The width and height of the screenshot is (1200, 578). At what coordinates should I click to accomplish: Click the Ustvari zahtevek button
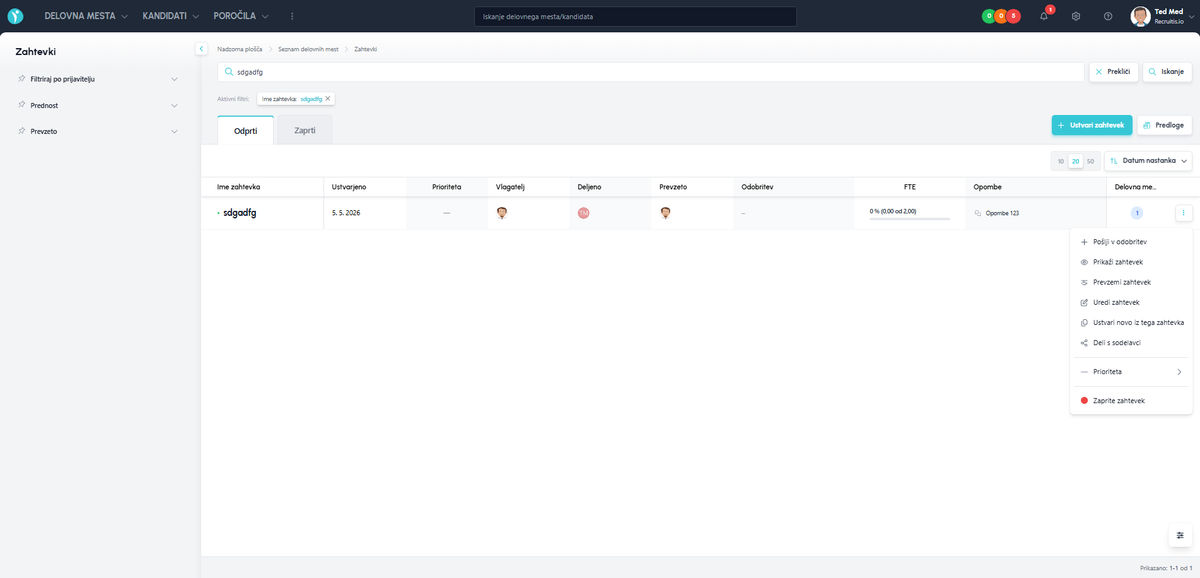1092,125
